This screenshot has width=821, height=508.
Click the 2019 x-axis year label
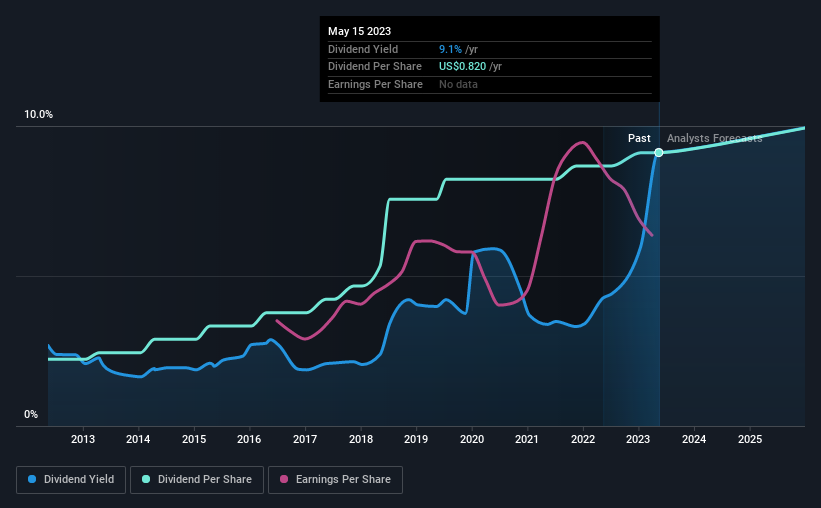(x=416, y=439)
